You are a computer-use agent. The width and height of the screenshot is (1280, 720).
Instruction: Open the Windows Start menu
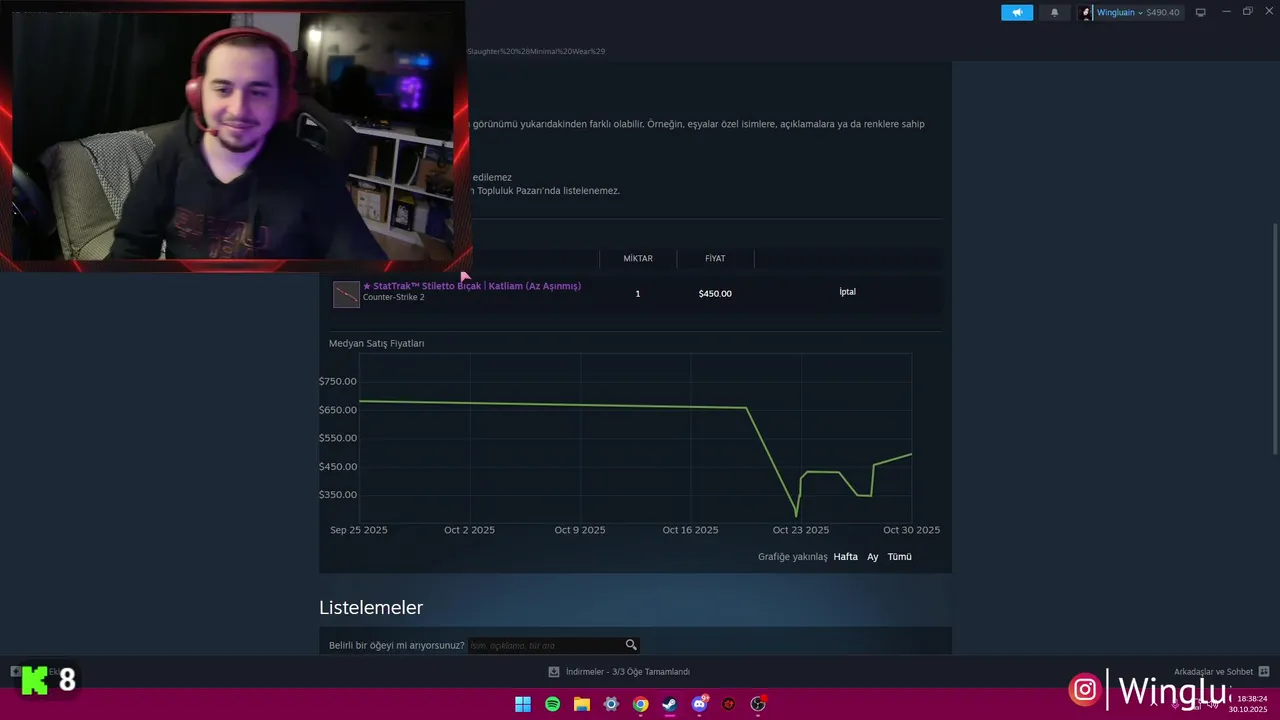[x=523, y=704]
